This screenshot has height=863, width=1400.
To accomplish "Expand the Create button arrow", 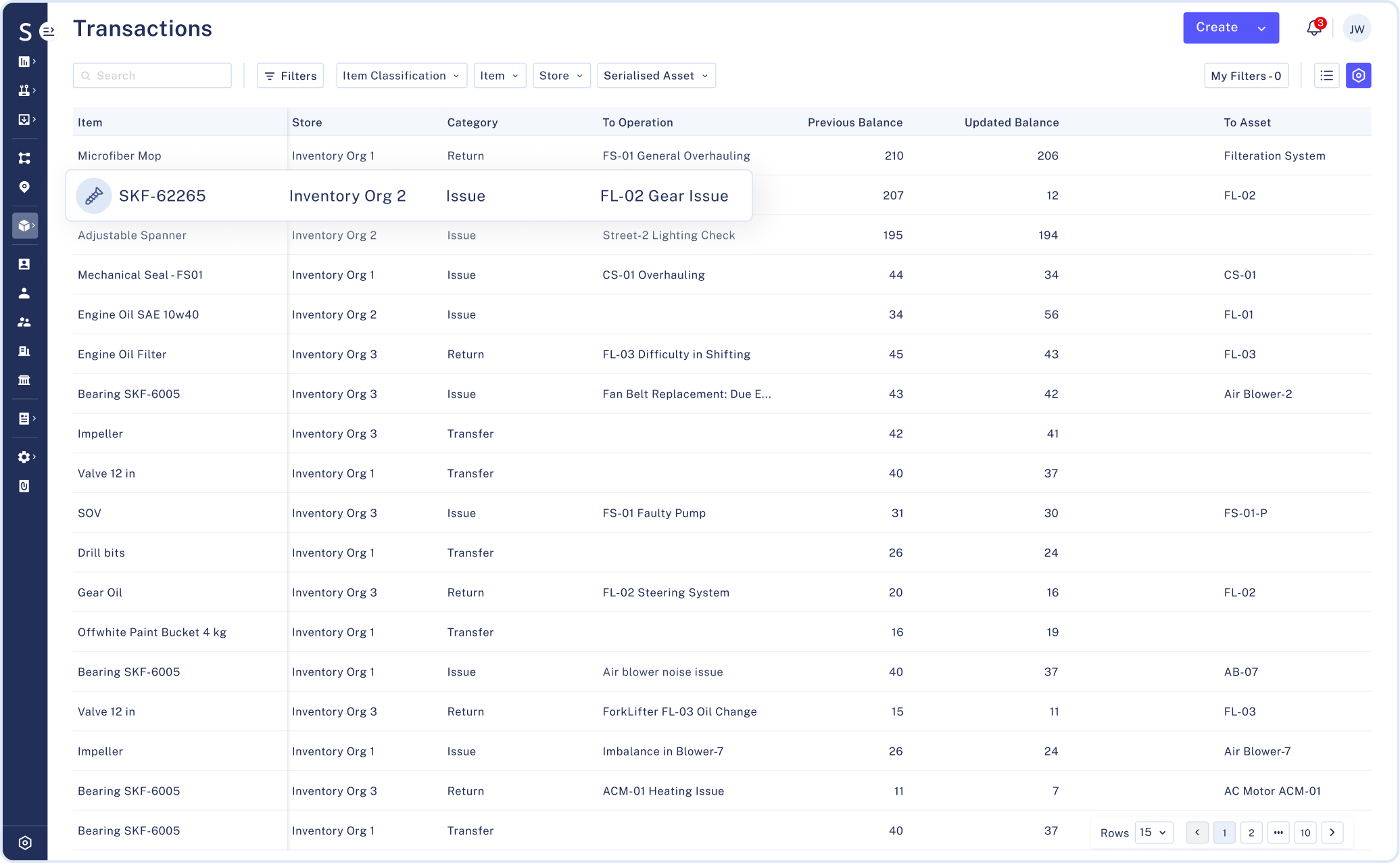I will 1261,28.
